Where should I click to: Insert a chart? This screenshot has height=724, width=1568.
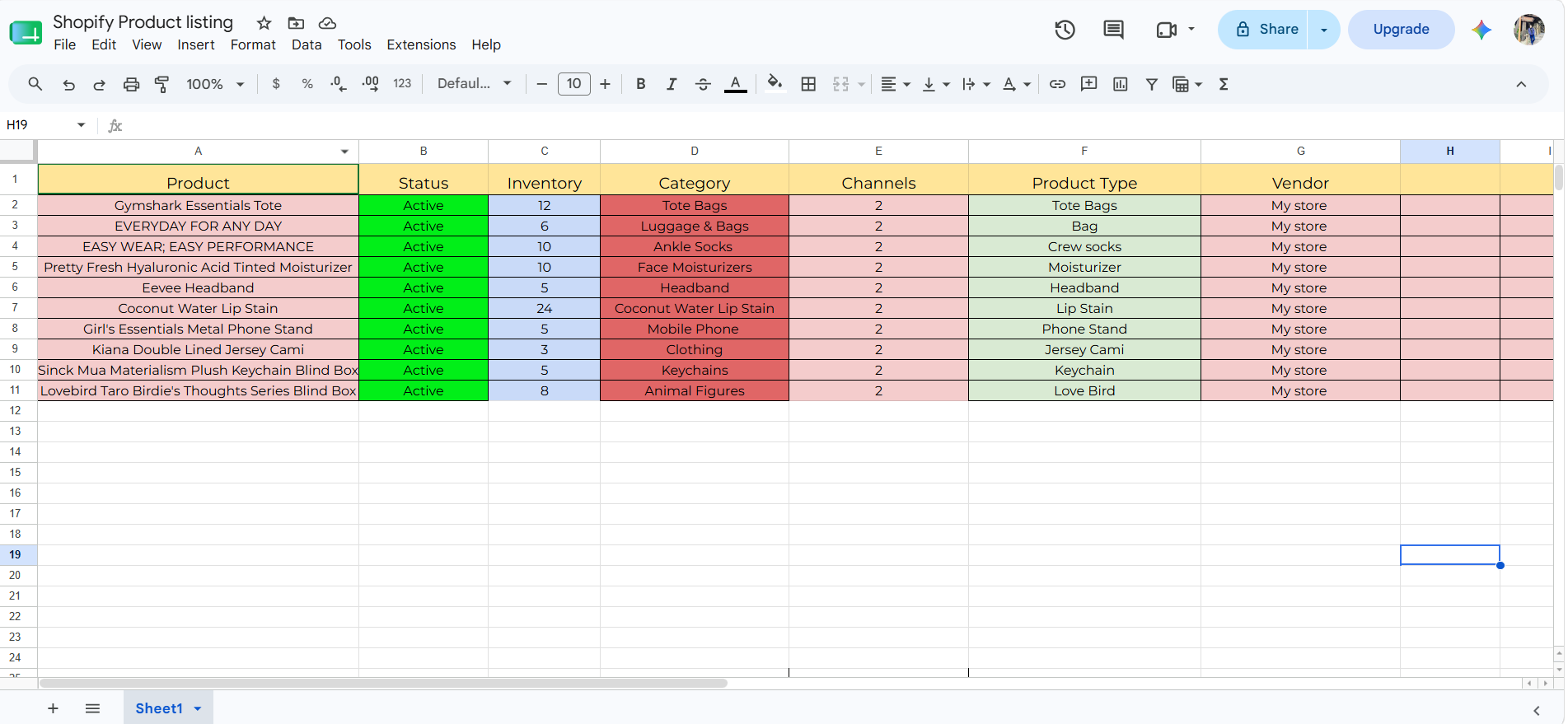coord(1120,84)
